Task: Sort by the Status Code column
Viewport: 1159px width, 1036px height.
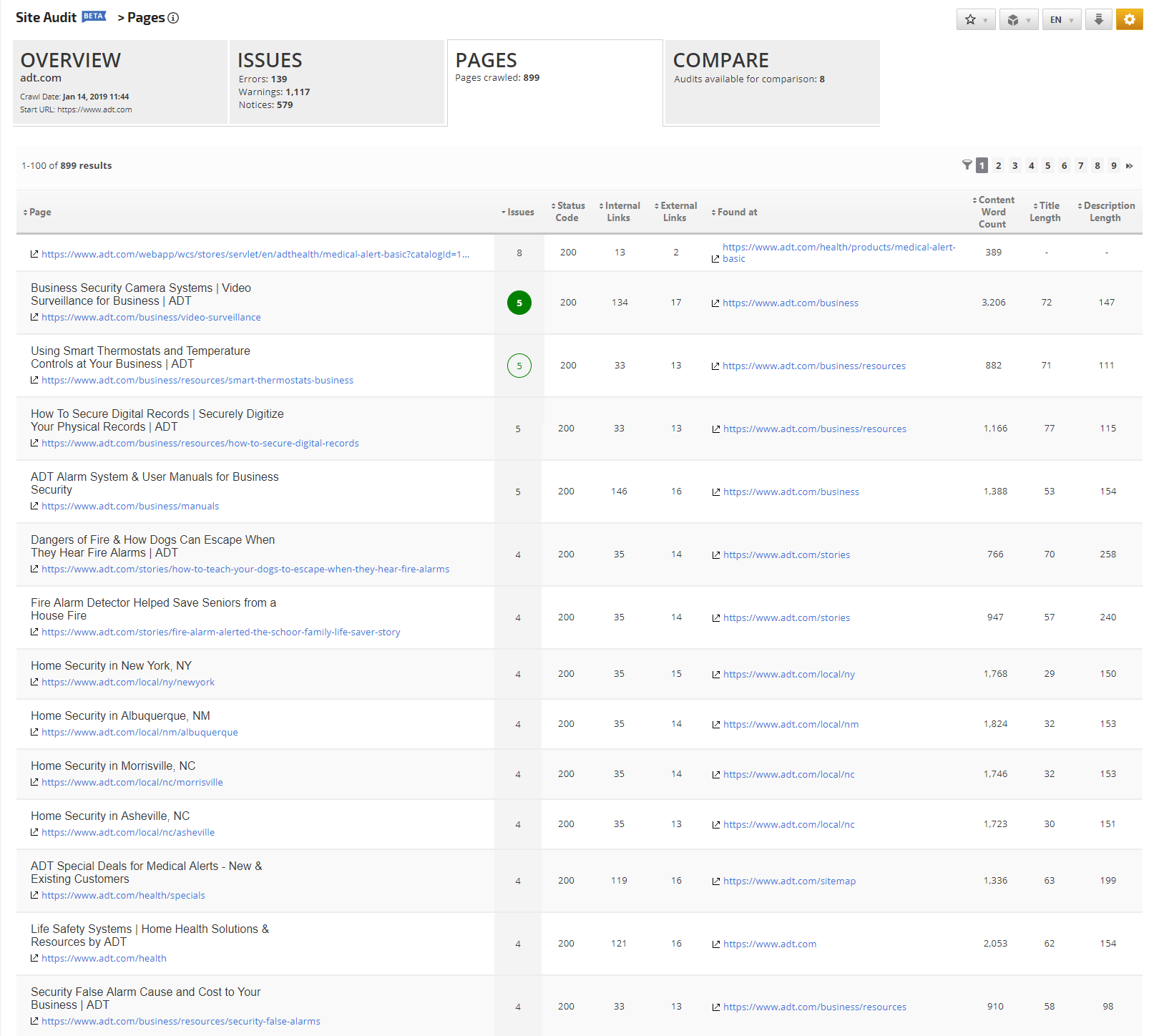Action: point(567,212)
